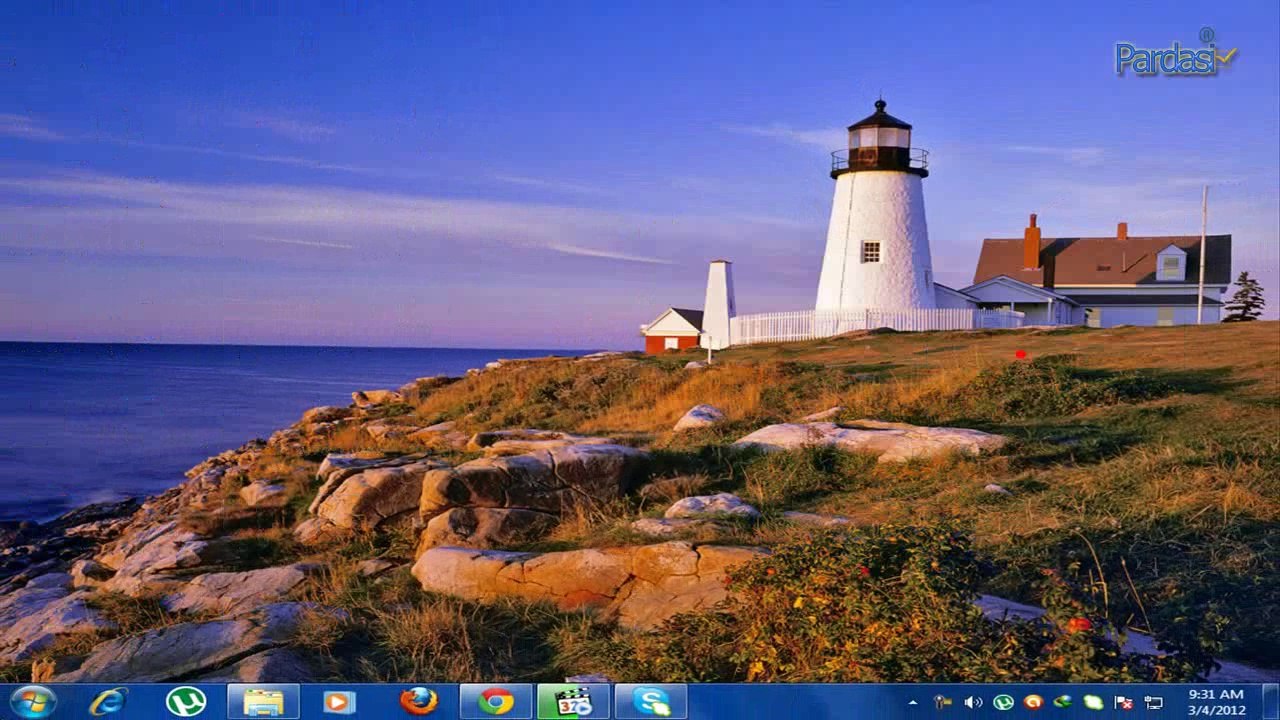Image resolution: width=1280 pixels, height=720 pixels.
Task: Open the orange antivirus tray icon
Action: 1033,702
